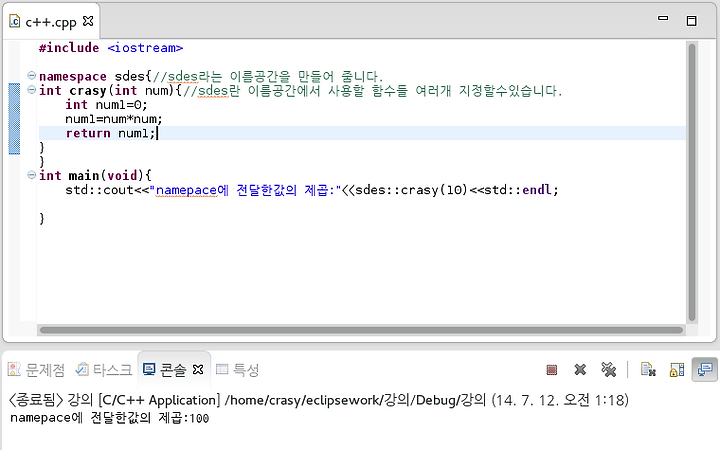The height and width of the screenshot is (450, 720).
Task: Select the c++.cpp editor tab
Action: (51, 22)
